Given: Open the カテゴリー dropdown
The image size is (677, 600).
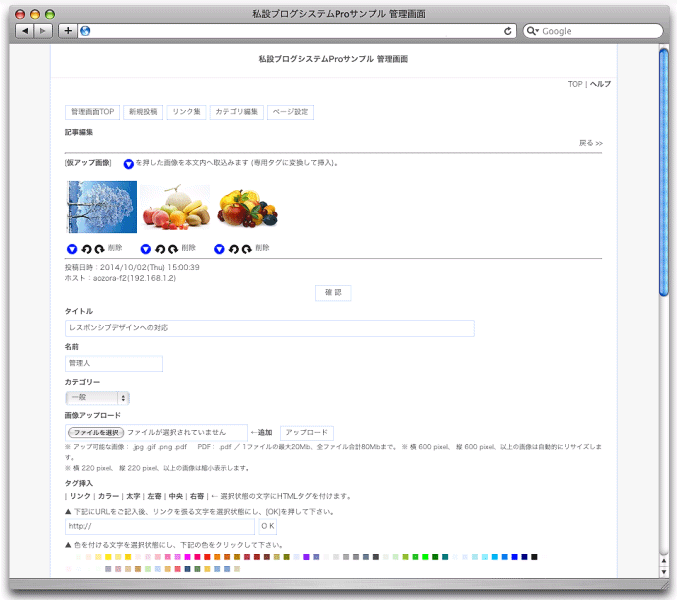Looking at the screenshot, I should tap(97, 397).
